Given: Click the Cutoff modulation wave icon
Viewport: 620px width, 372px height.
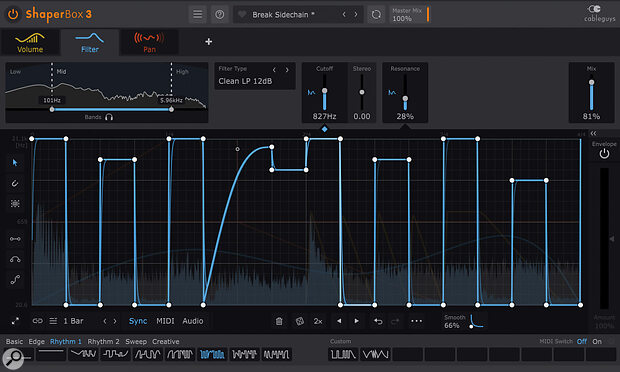Looking at the screenshot, I should tap(311, 93).
